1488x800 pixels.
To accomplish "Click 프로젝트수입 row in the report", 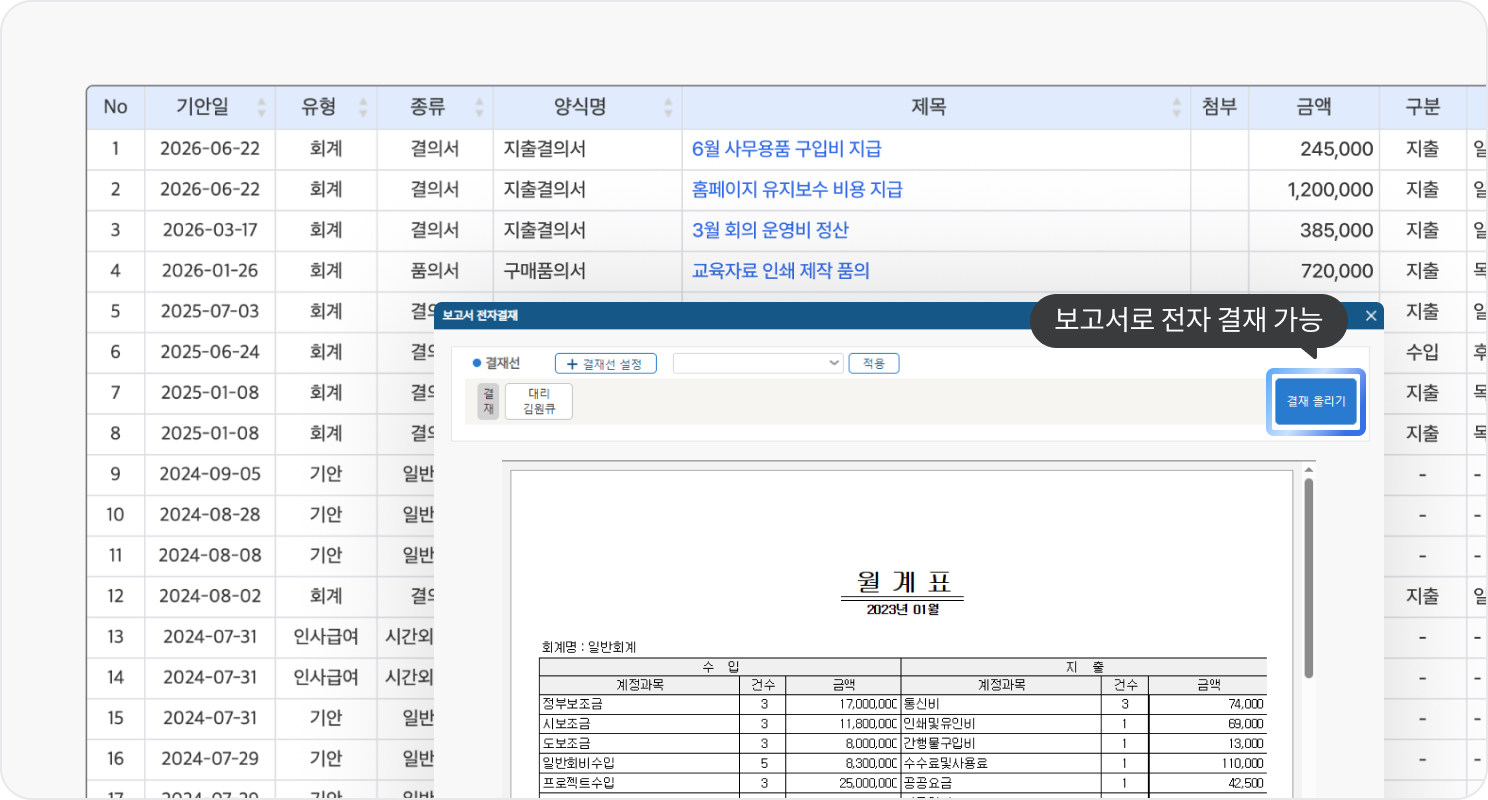I will coord(720,782).
